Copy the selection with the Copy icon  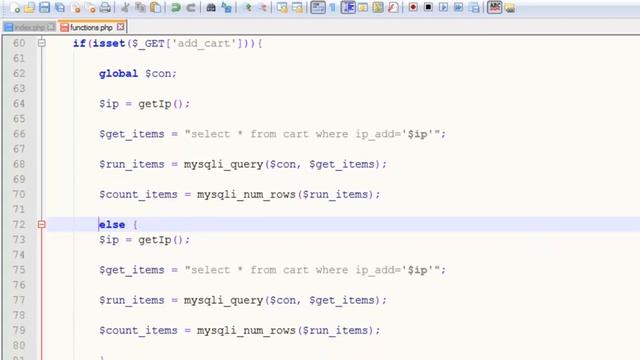[x=140, y=7]
